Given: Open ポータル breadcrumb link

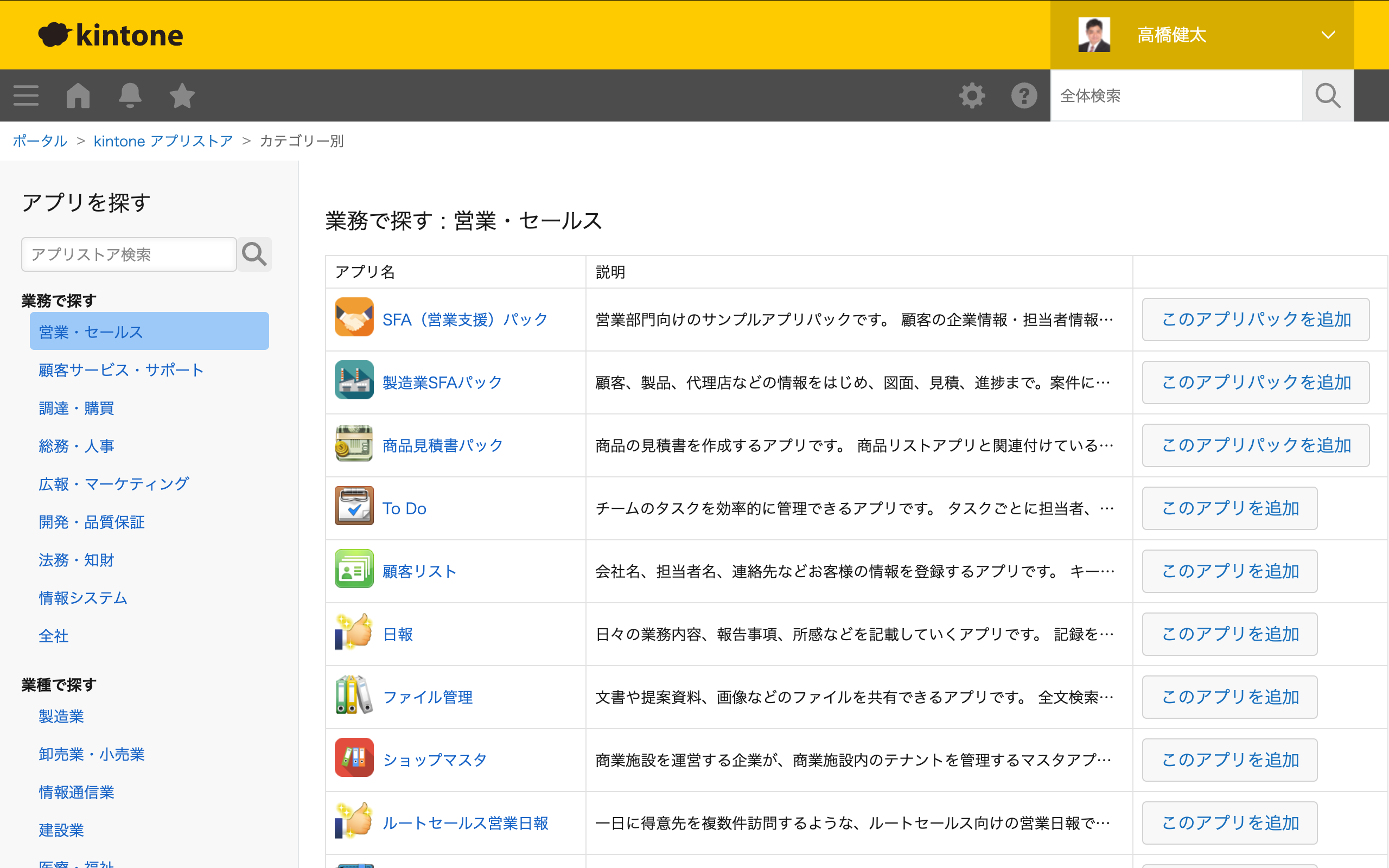Looking at the screenshot, I should (x=40, y=141).
